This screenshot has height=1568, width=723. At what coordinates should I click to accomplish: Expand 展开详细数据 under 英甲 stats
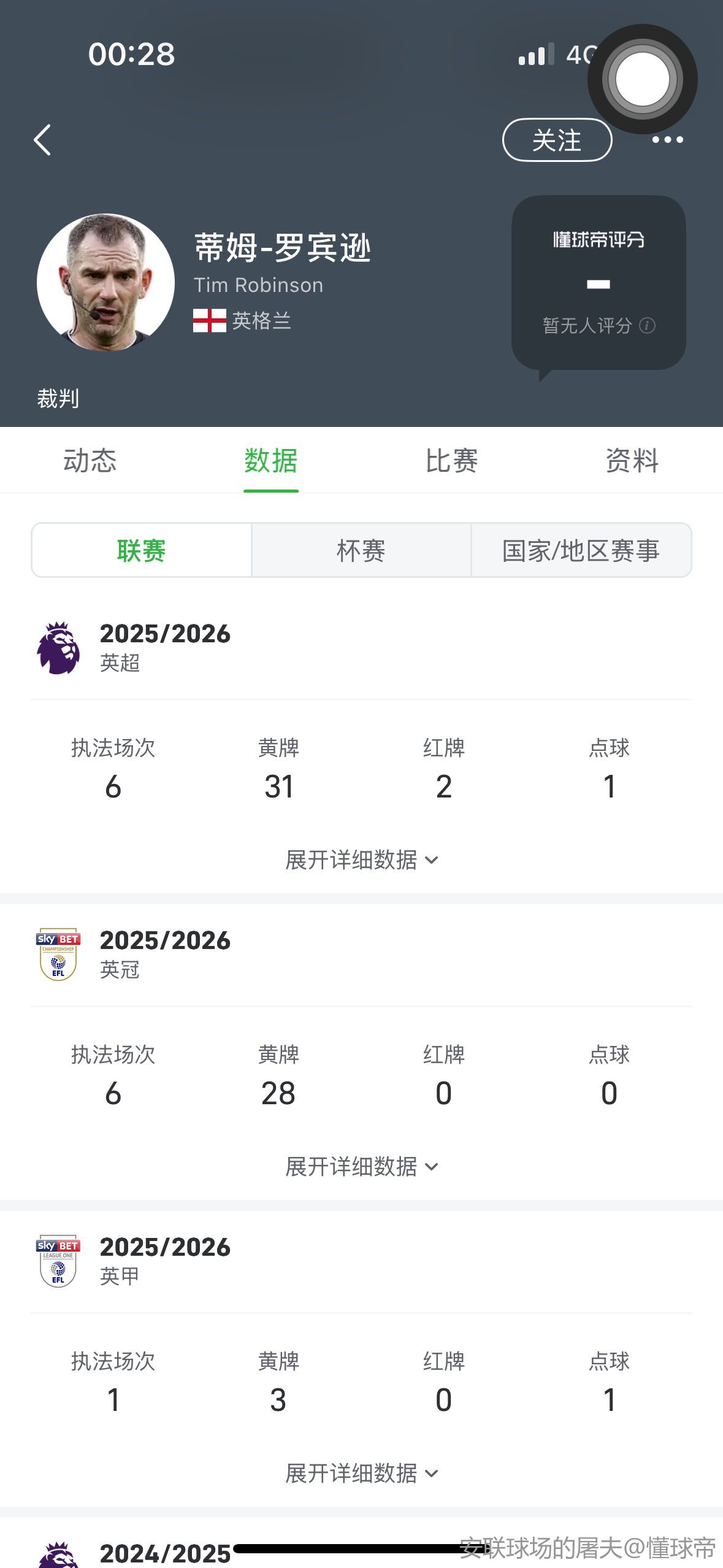(361, 1473)
